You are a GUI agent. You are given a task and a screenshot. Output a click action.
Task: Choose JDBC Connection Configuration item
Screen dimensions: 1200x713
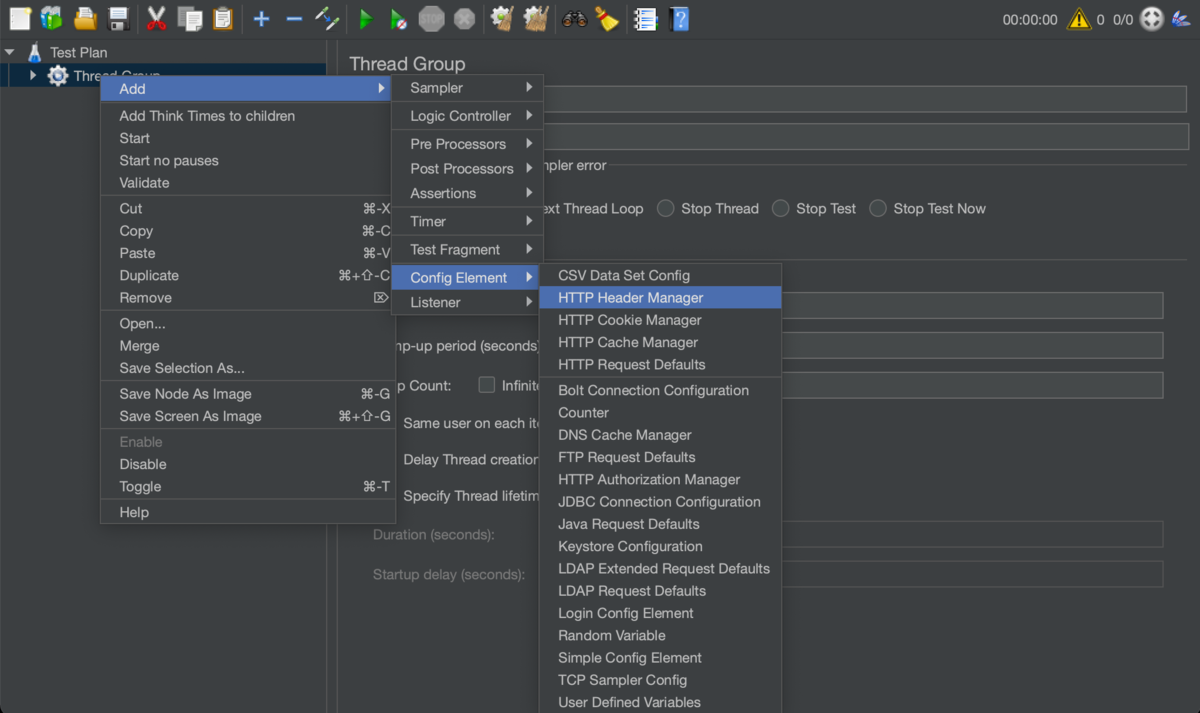660,502
